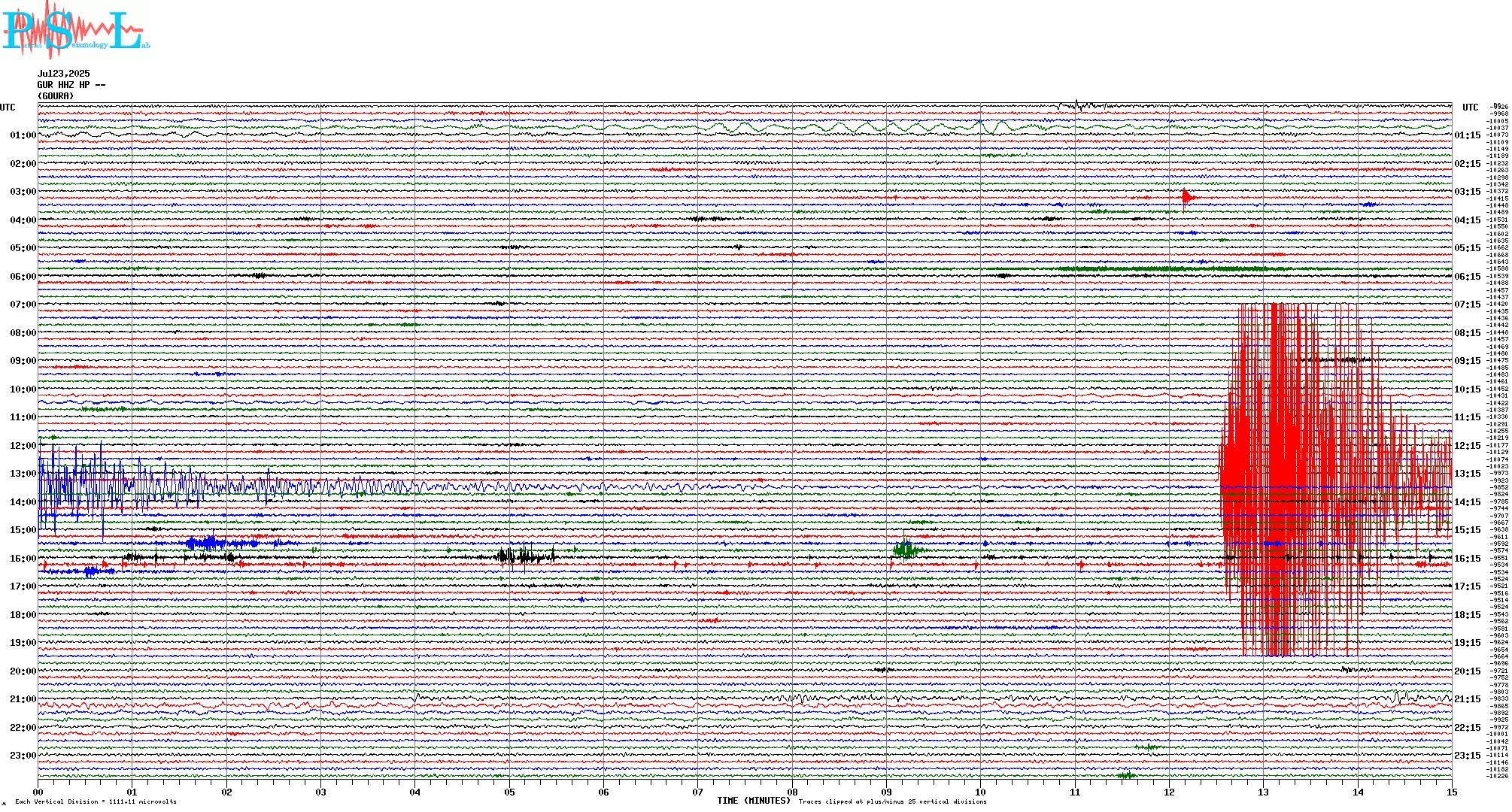Click the 22:15 end-of-row time label

point(1468,728)
